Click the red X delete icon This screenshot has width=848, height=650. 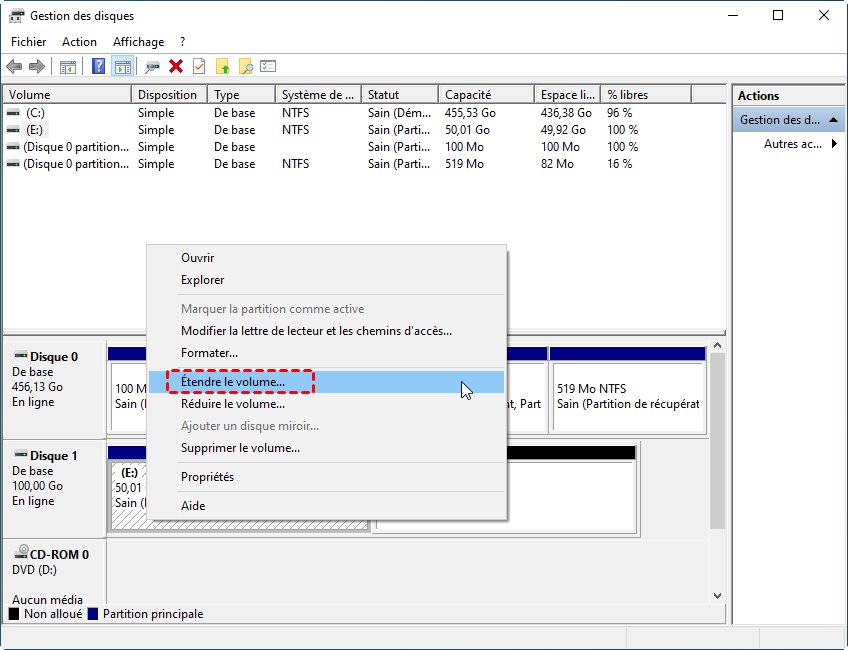(x=176, y=67)
